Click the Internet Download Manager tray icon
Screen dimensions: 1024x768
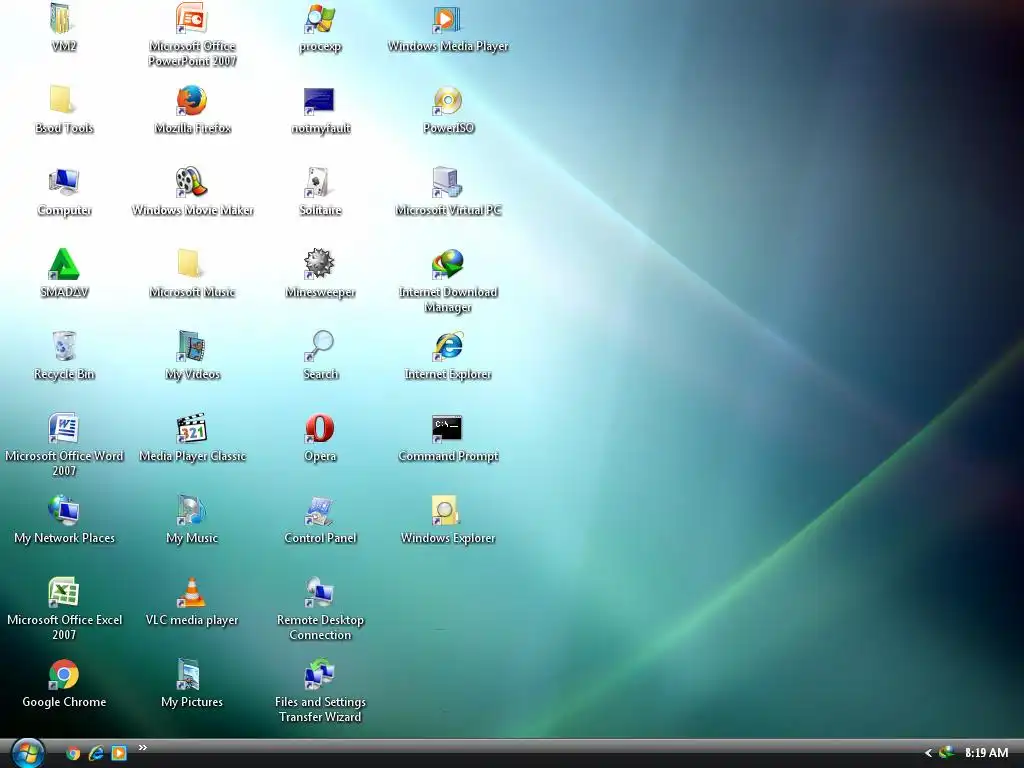946,753
